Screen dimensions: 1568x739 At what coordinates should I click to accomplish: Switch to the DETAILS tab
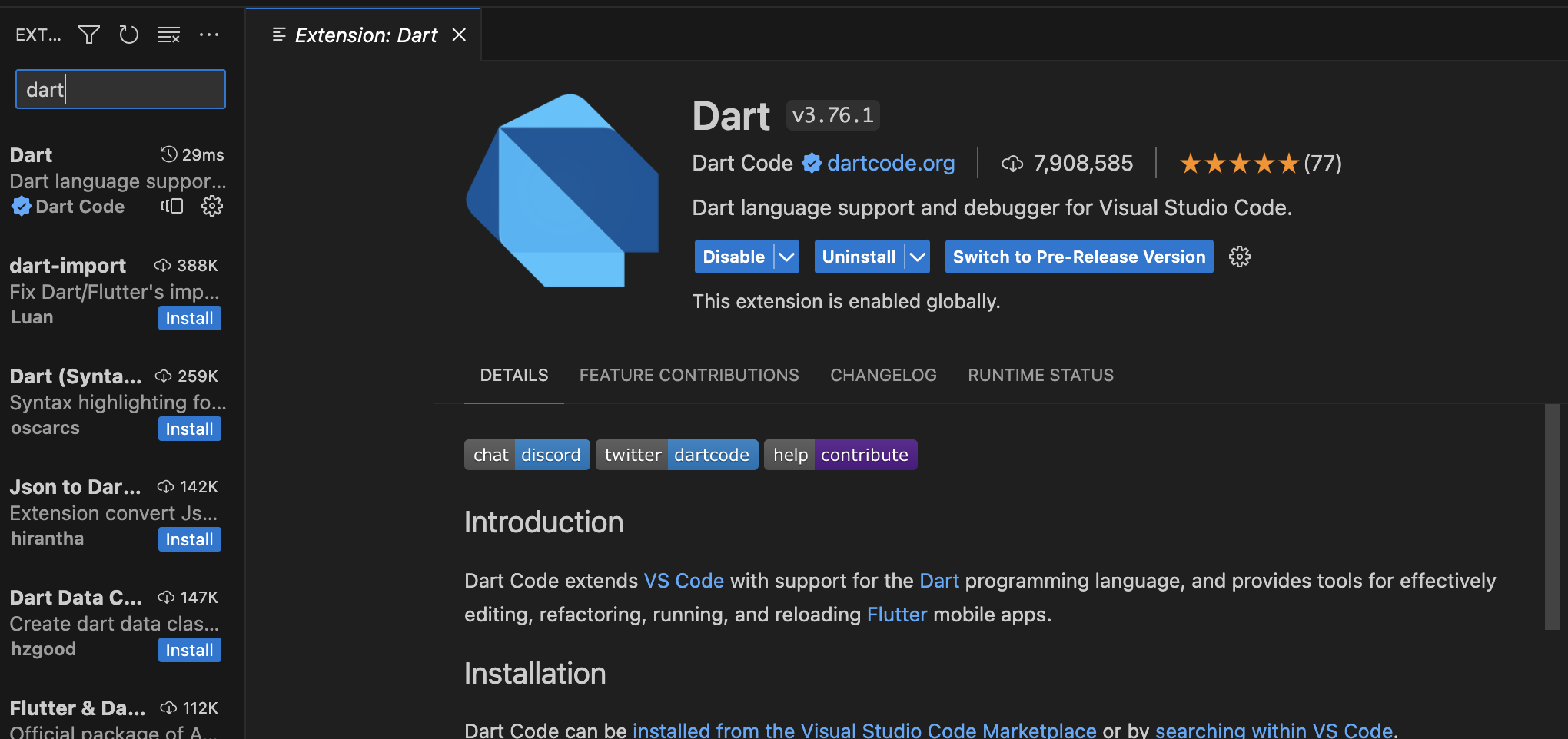click(x=514, y=375)
